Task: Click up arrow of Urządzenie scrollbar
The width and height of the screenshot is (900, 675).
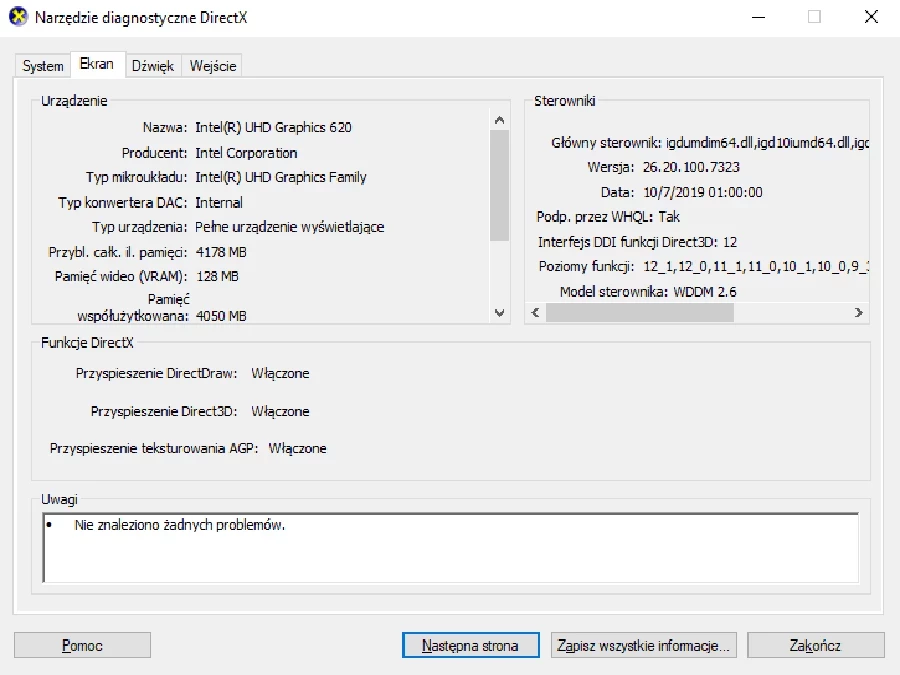Action: (500, 120)
